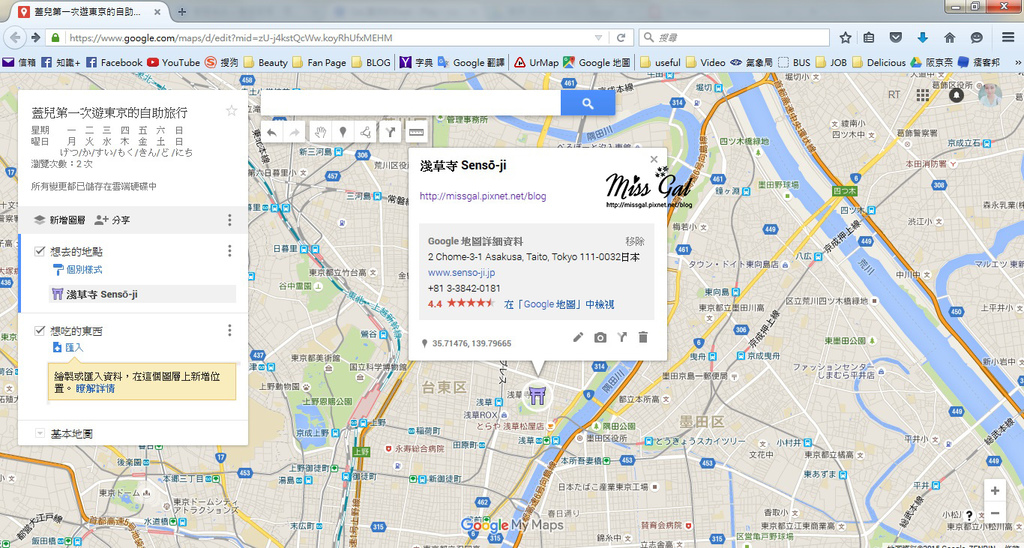Viewport: 1024px width, 548px height.
Task: Select the measure distance ruler tool
Action: point(416,133)
